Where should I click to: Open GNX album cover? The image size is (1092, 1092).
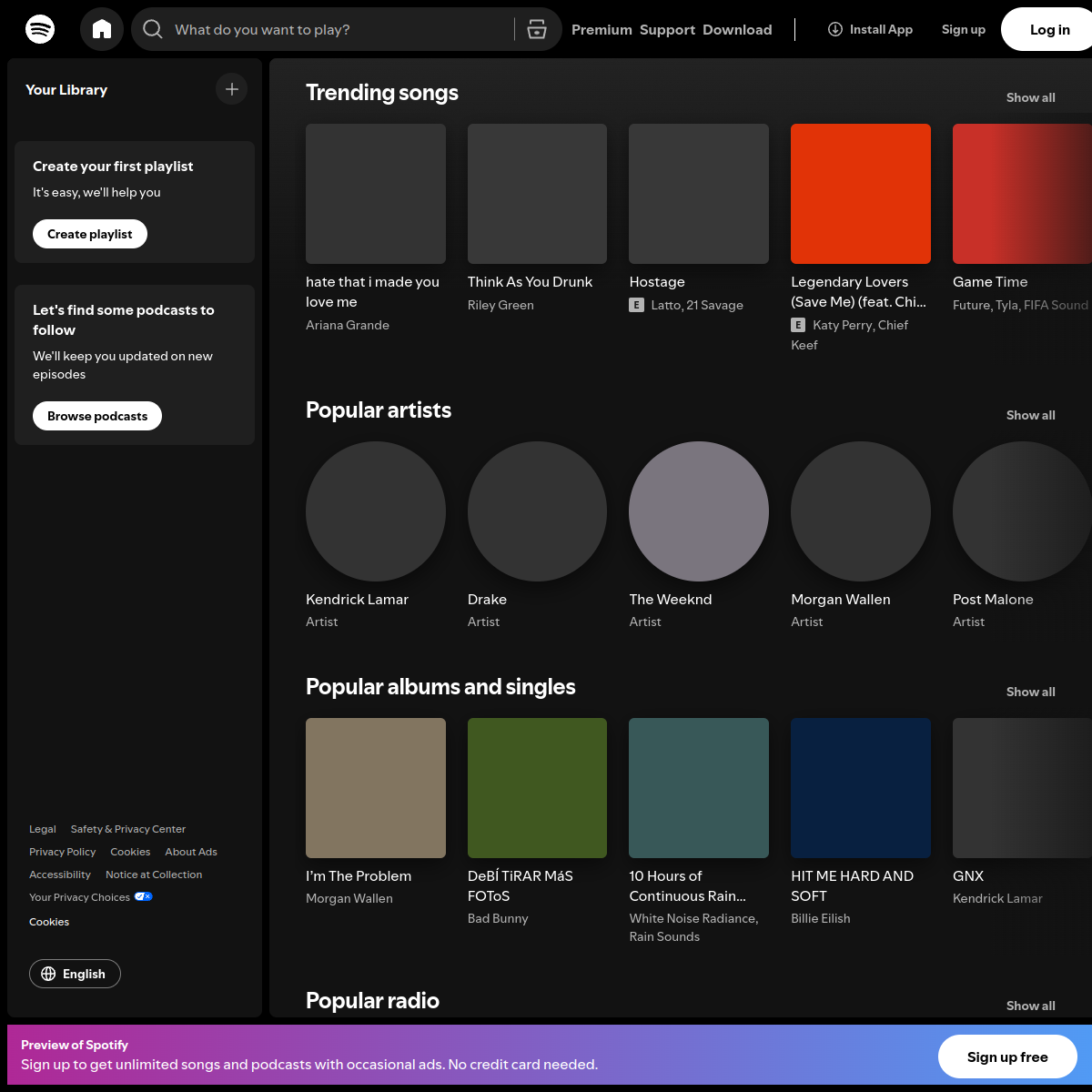1022,788
